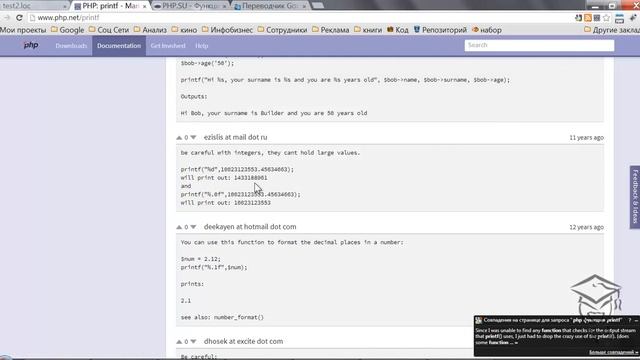Open the Google bookmark folder

67,30
